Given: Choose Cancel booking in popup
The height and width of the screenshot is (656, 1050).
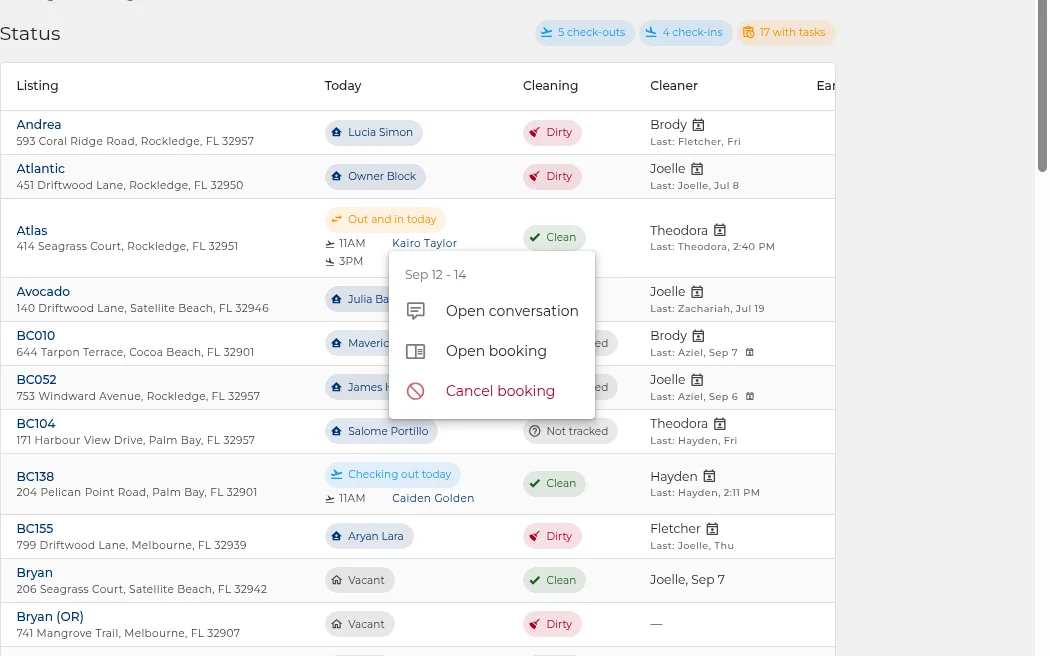Looking at the screenshot, I should coord(492,391).
